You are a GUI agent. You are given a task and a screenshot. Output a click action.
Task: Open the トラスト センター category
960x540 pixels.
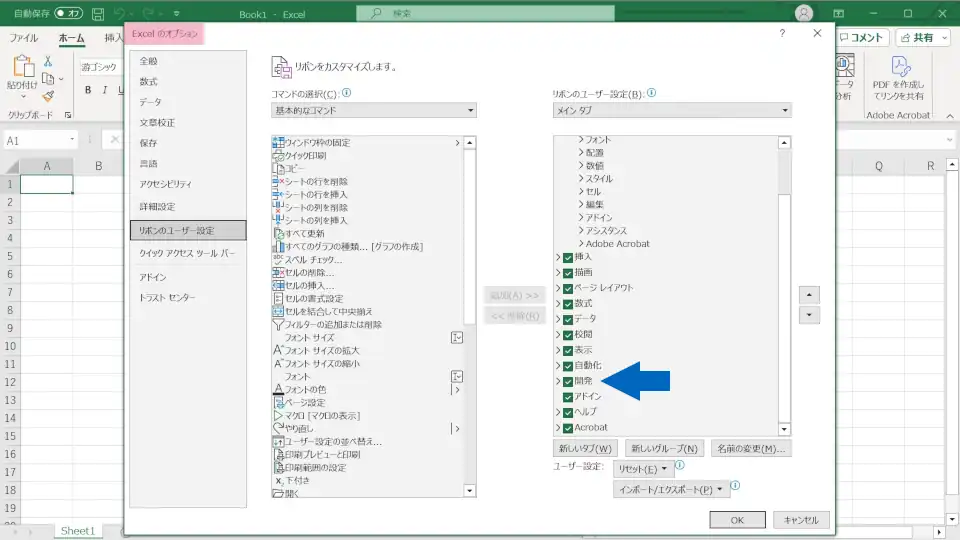pyautogui.click(x=167, y=298)
